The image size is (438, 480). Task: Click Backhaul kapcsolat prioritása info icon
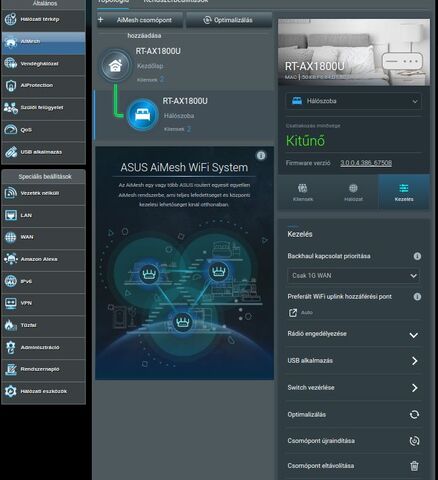(417, 256)
